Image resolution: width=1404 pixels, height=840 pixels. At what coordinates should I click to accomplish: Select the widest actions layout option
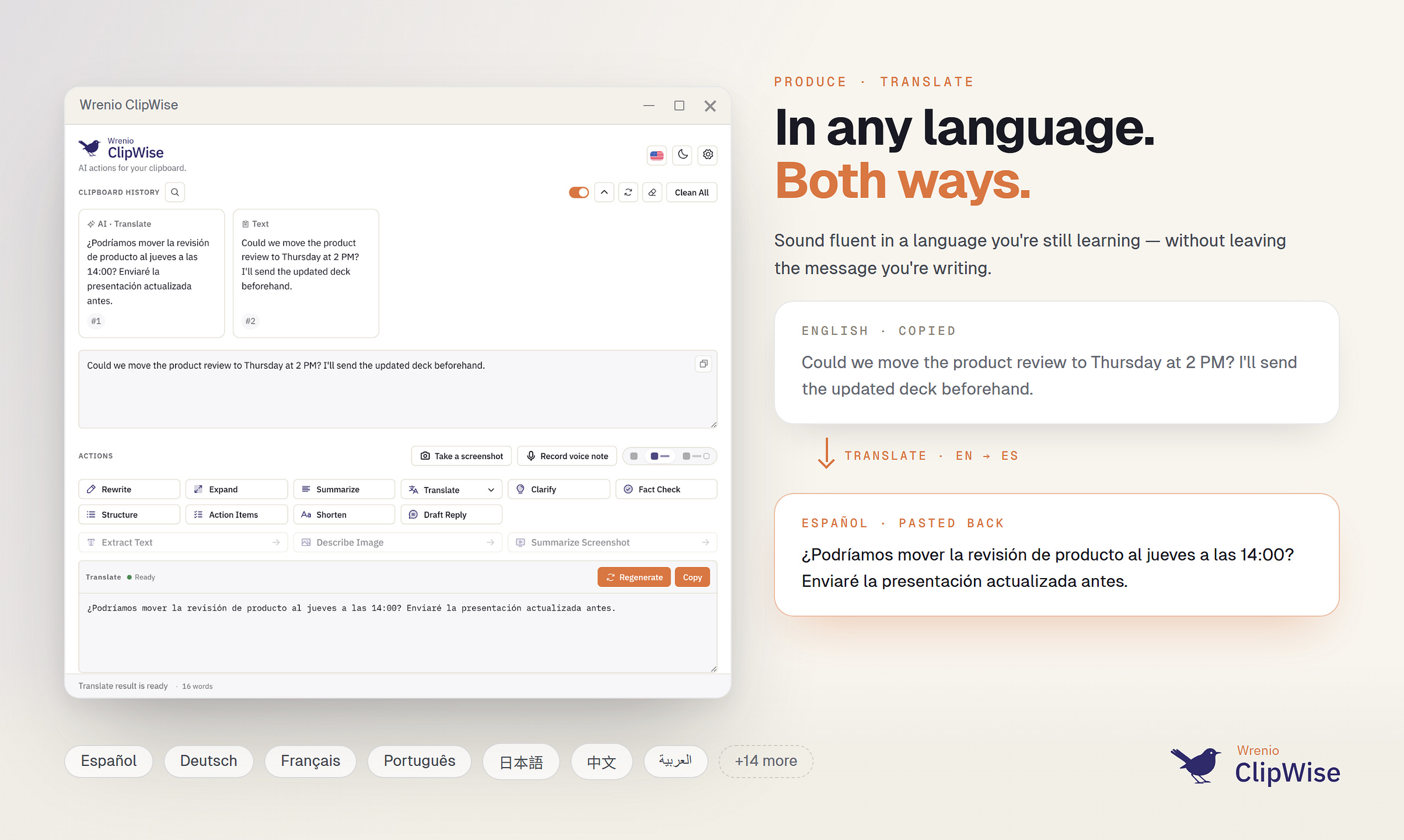696,456
